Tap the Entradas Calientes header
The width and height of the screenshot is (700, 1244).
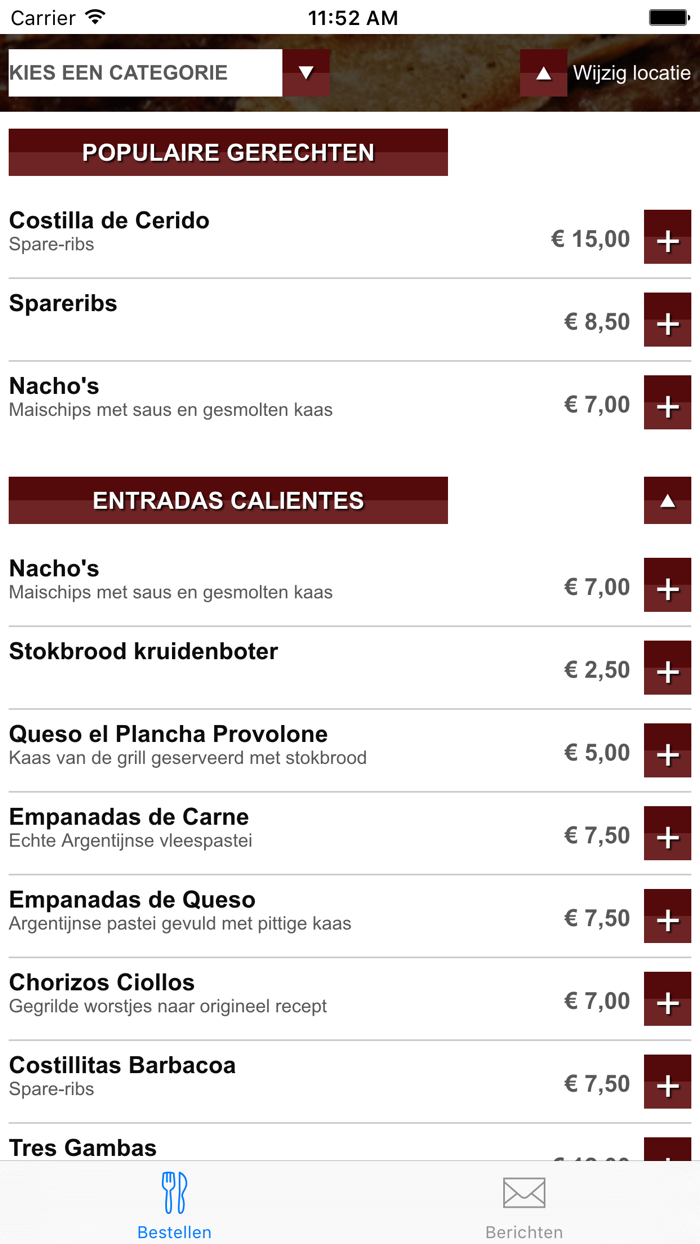point(228,501)
